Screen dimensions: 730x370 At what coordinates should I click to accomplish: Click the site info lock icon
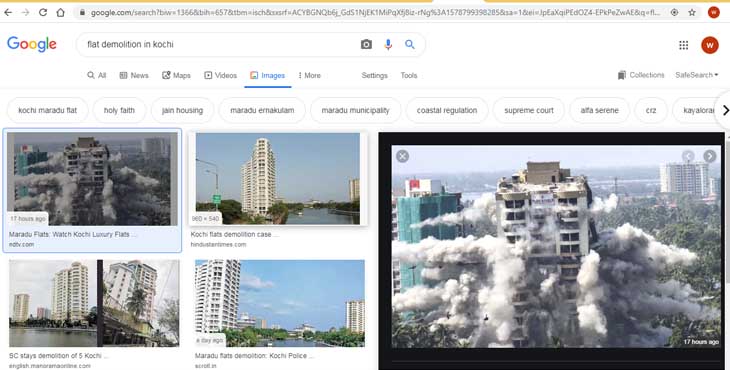[82, 13]
